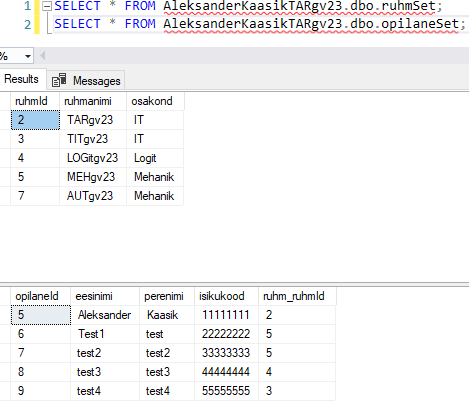This screenshot has width=469, height=418.
Task: Collapse the SQL code block with minus icon
Action: 47,6
